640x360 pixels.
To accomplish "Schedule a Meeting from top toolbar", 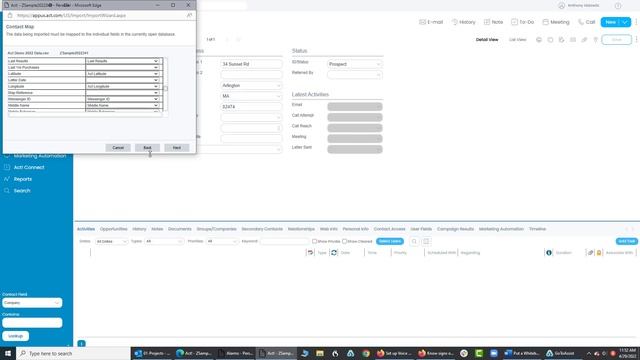I will tap(556, 22).
